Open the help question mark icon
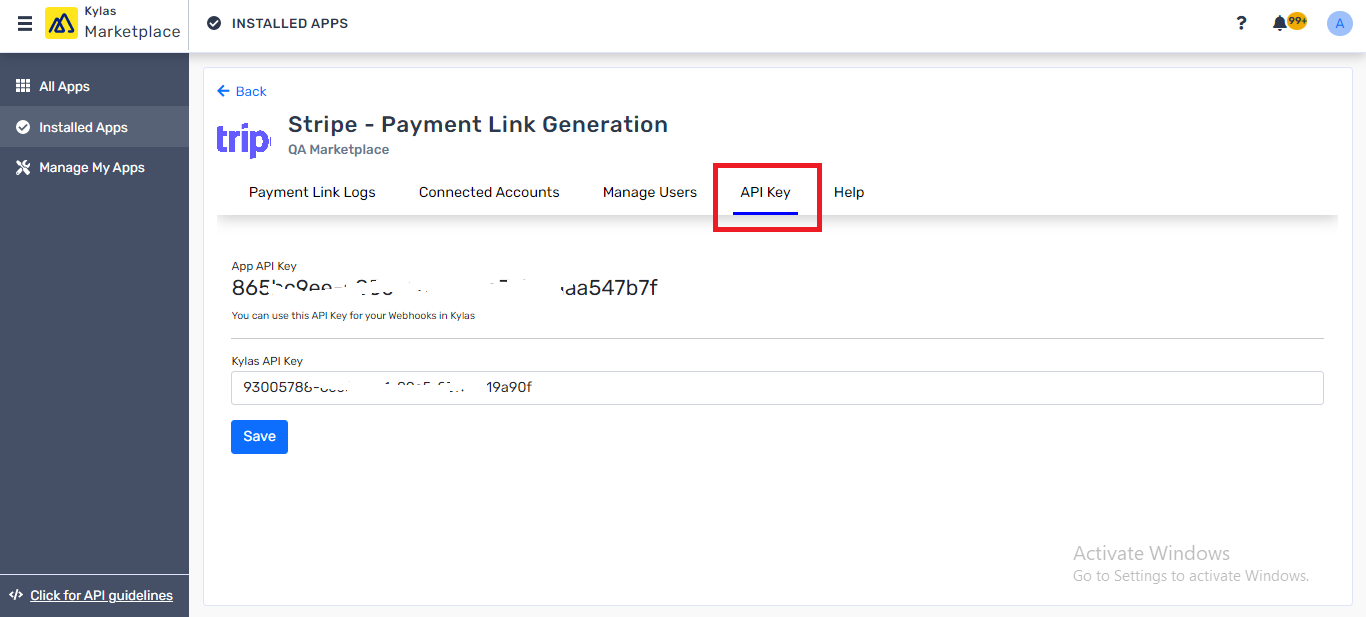Screen dimensions: 1366x617 tap(1241, 22)
